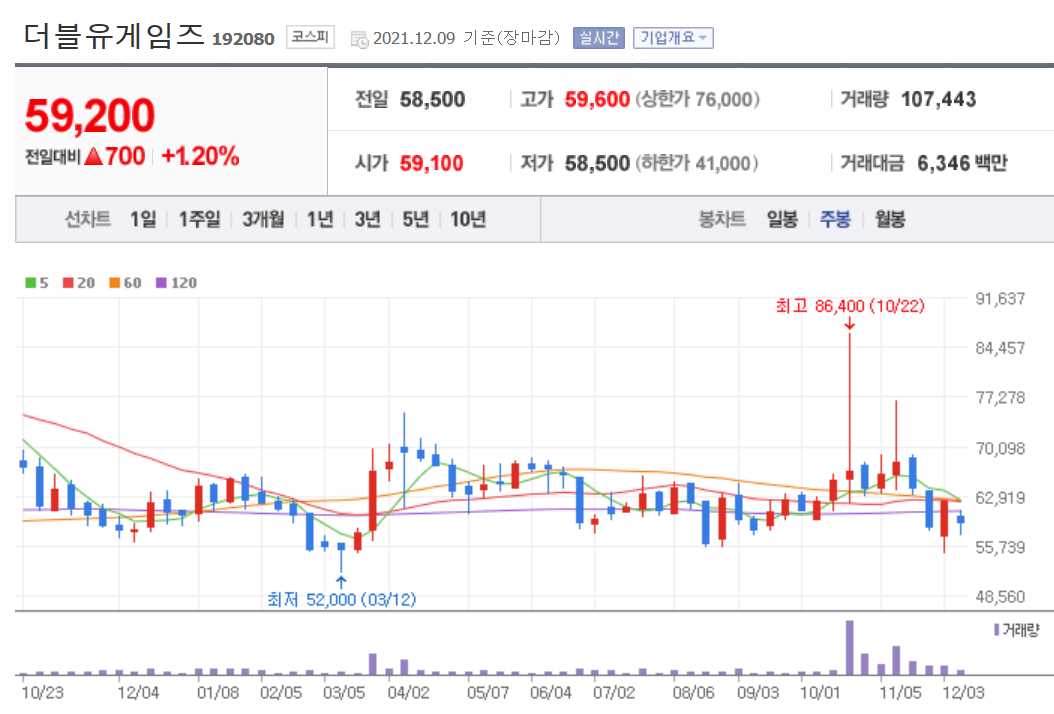Click the purple 120-period moving average swatch
Viewport: 1054px width, 714px height.
point(161,283)
